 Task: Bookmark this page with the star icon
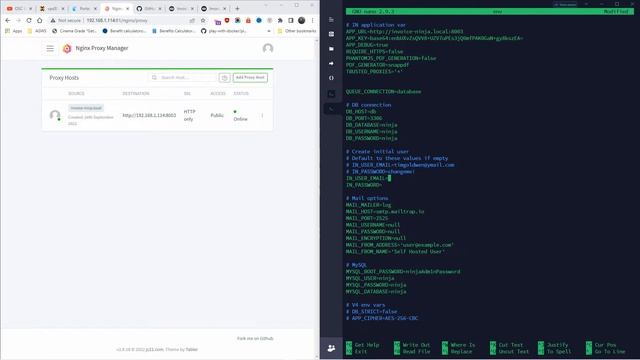coord(203,20)
